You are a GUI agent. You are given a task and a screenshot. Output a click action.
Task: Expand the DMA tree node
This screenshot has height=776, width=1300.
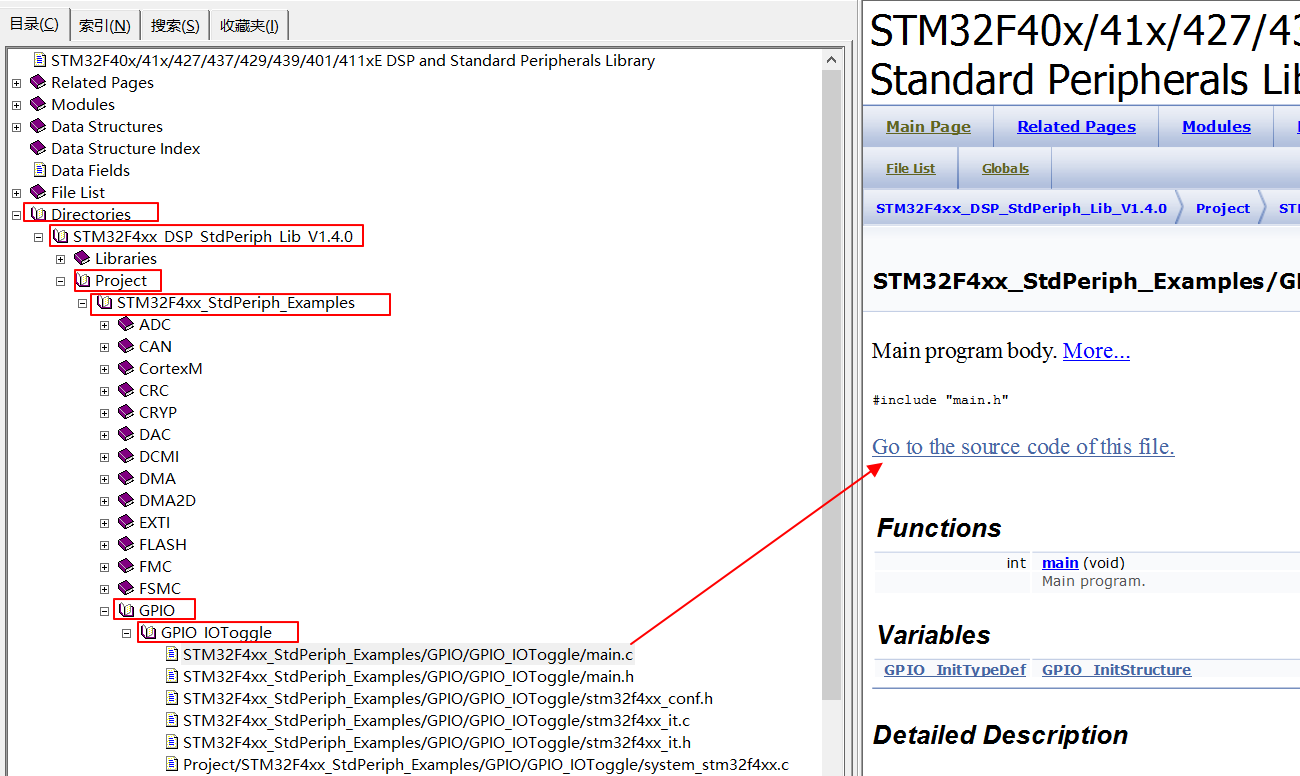point(104,479)
